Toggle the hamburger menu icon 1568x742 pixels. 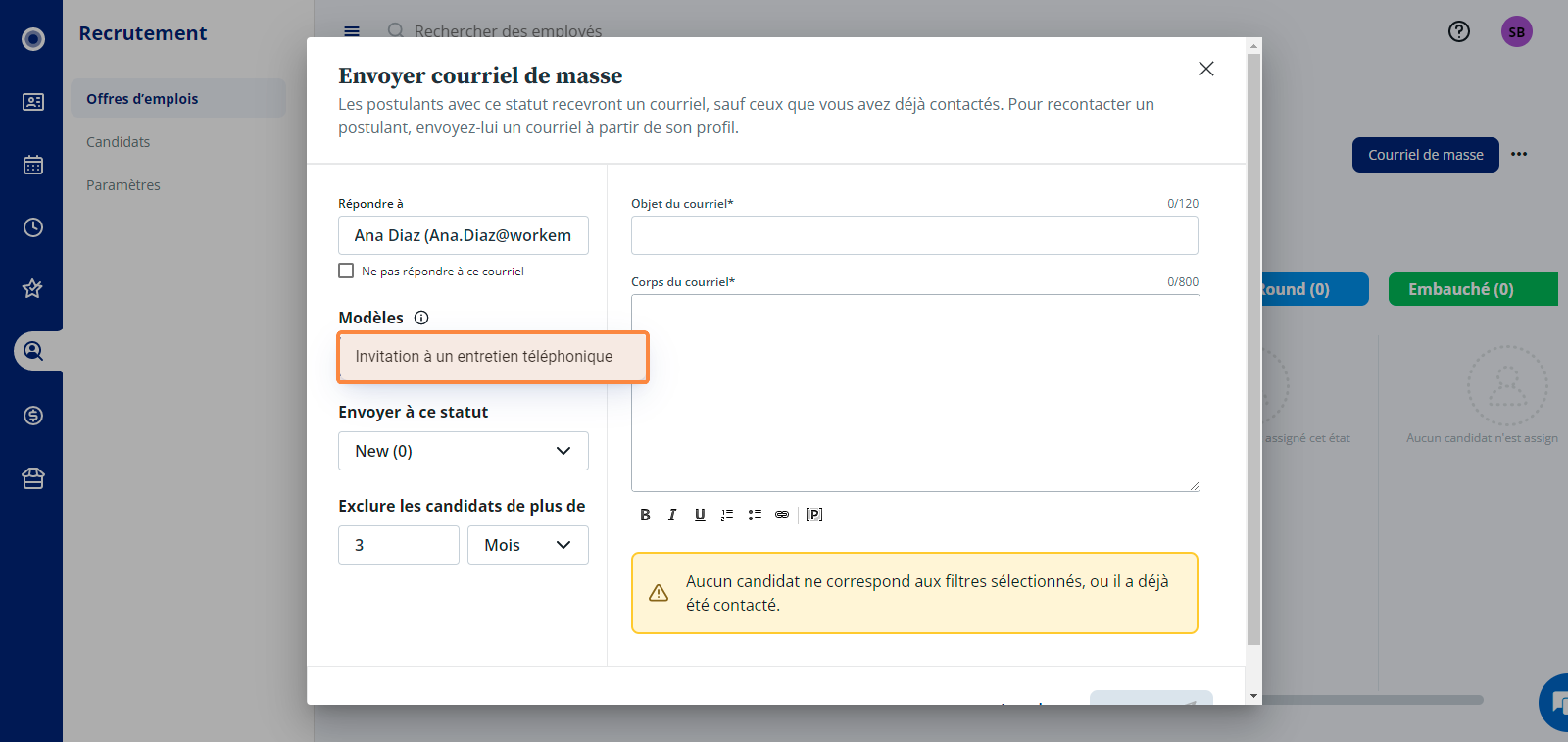352,31
